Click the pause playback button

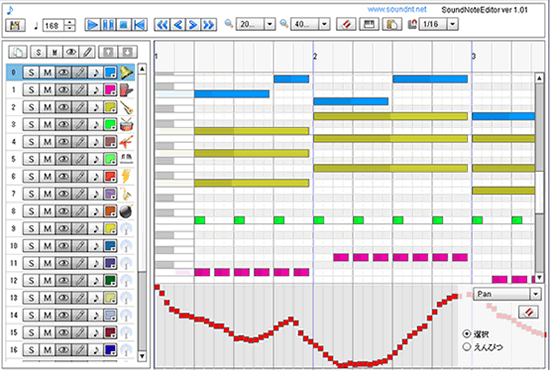tap(108, 25)
